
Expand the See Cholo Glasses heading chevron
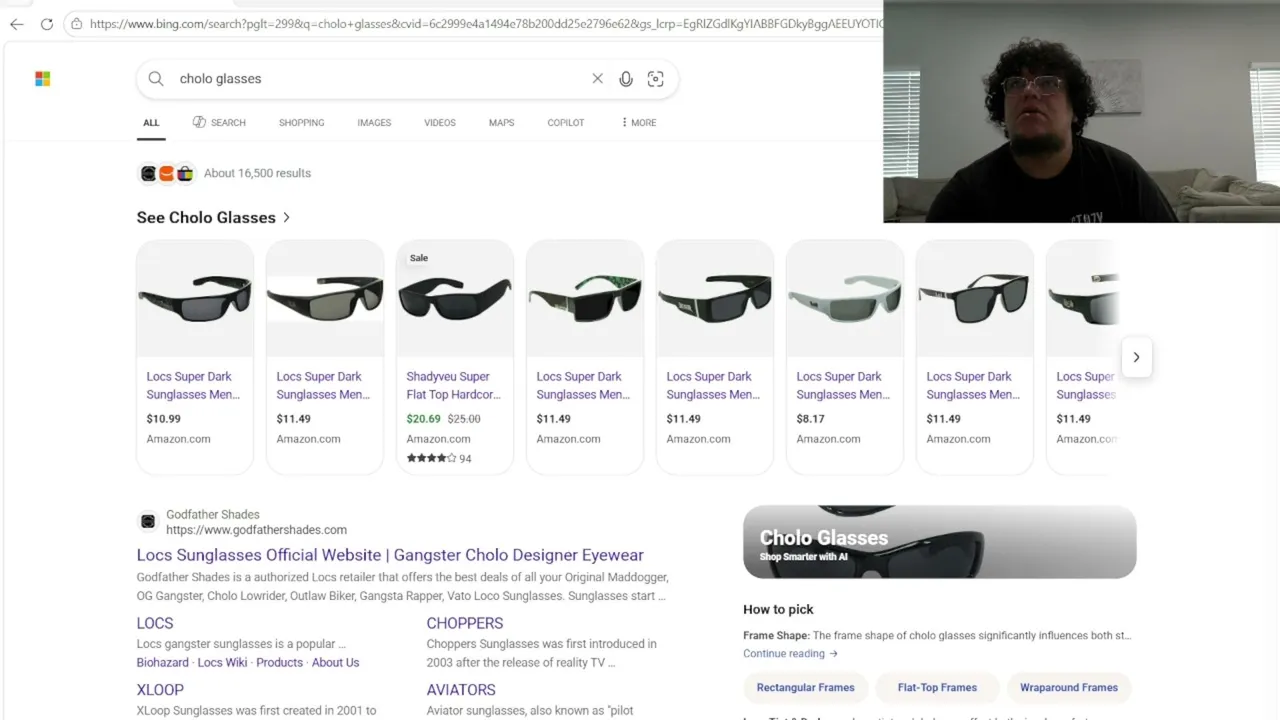pos(287,218)
